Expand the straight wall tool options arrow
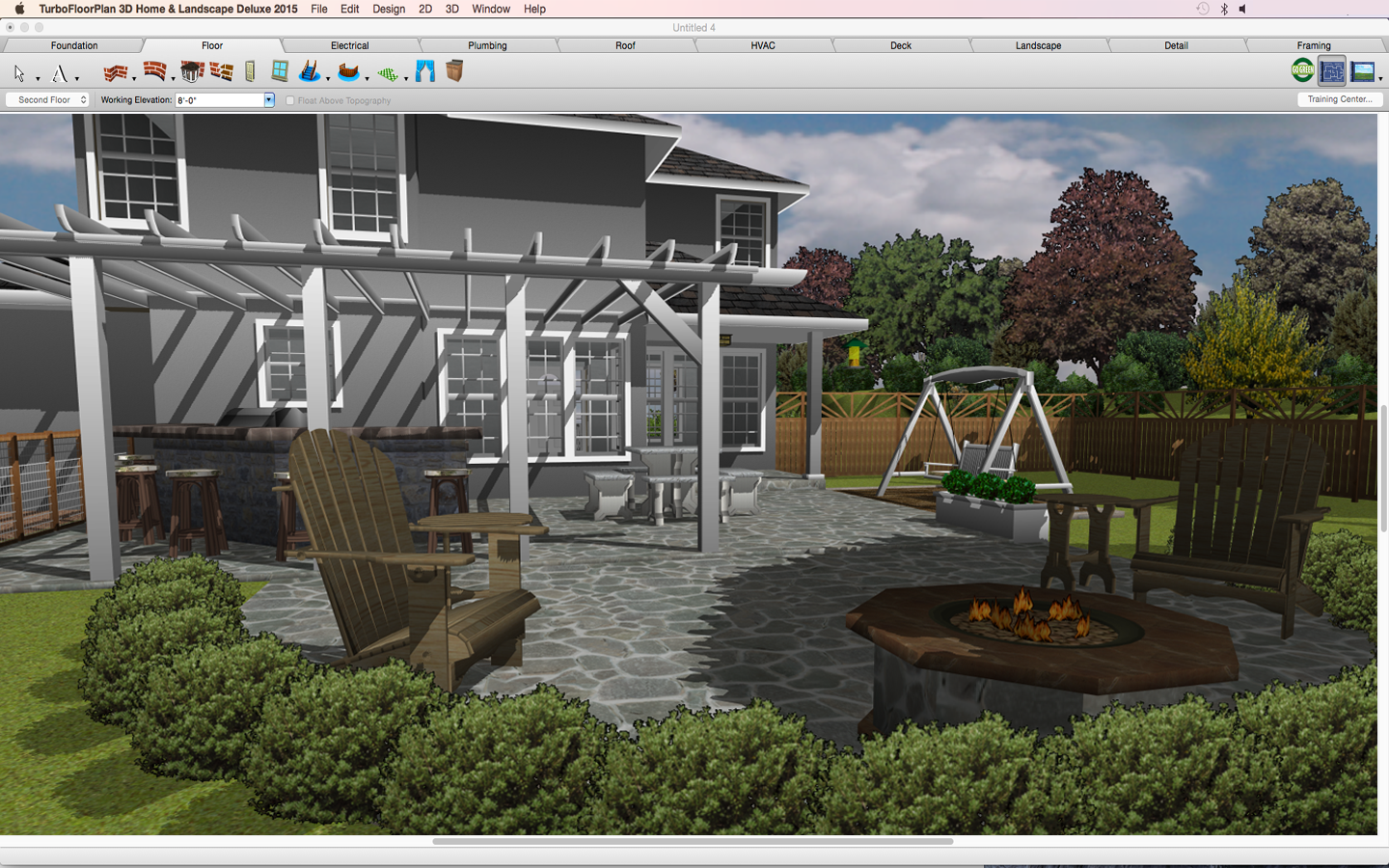The width and height of the screenshot is (1389, 868). (134, 79)
